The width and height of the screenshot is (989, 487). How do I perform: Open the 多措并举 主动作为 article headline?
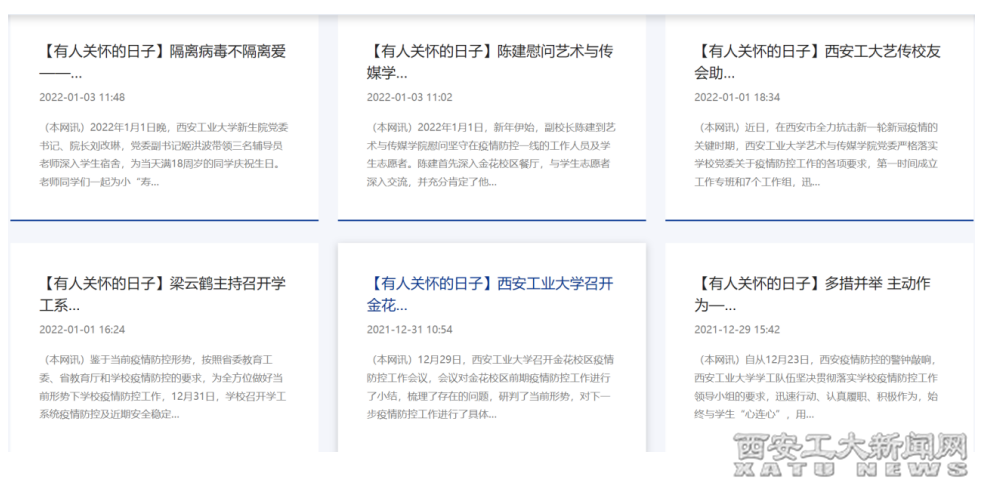point(817,294)
